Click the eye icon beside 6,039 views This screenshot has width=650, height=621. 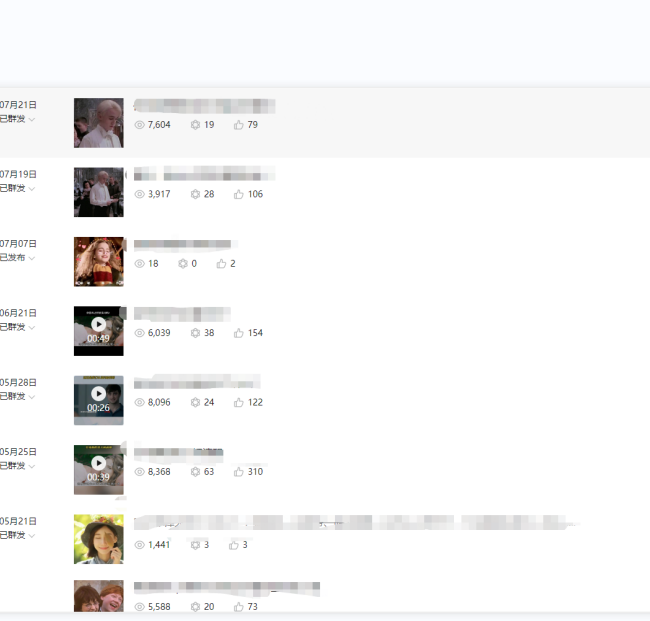coord(139,333)
